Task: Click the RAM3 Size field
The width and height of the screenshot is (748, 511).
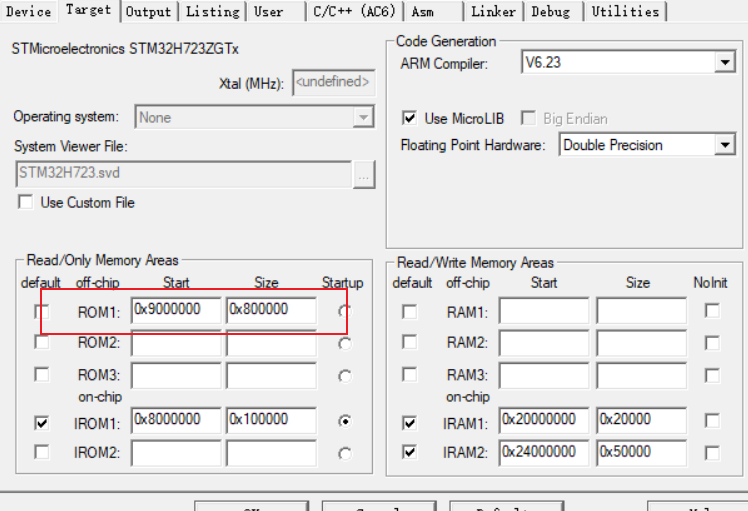Action: pos(642,375)
